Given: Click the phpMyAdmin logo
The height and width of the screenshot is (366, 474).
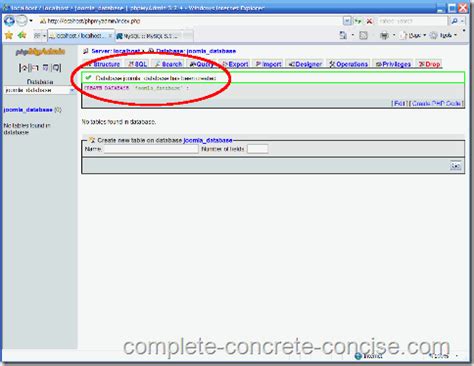Looking at the screenshot, I should point(40,52).
